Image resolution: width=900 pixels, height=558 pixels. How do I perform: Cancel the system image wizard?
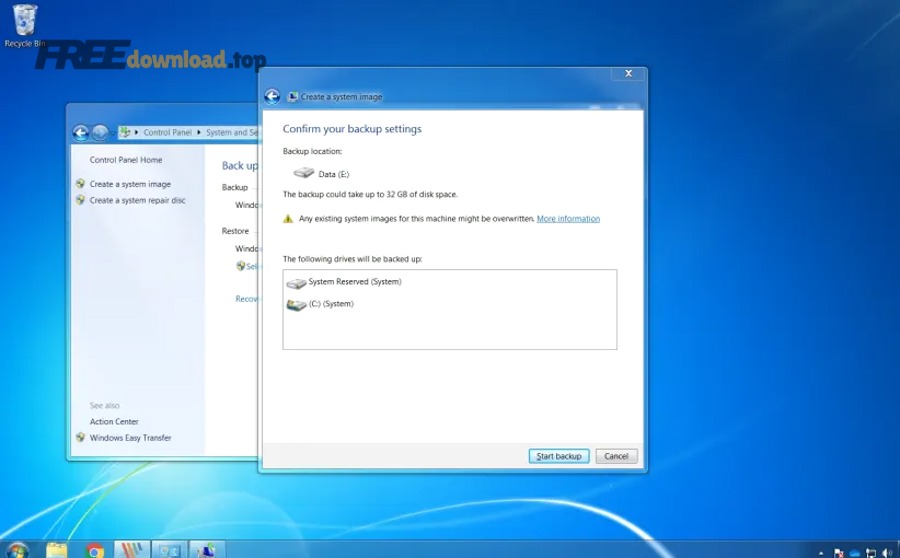[x=616, y=456]
